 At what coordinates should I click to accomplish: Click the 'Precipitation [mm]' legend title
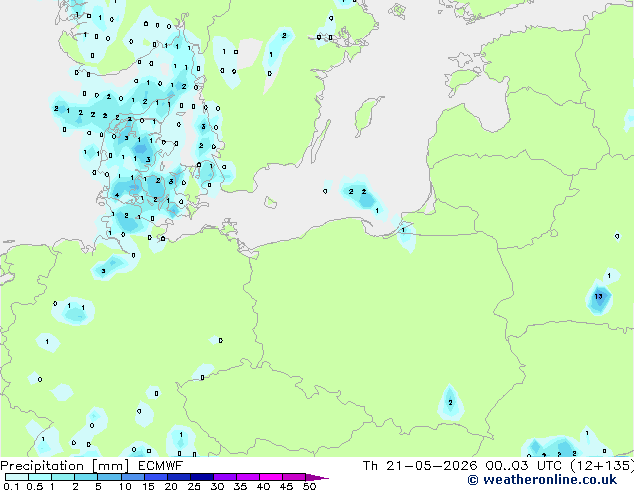(x=64, y=466)
